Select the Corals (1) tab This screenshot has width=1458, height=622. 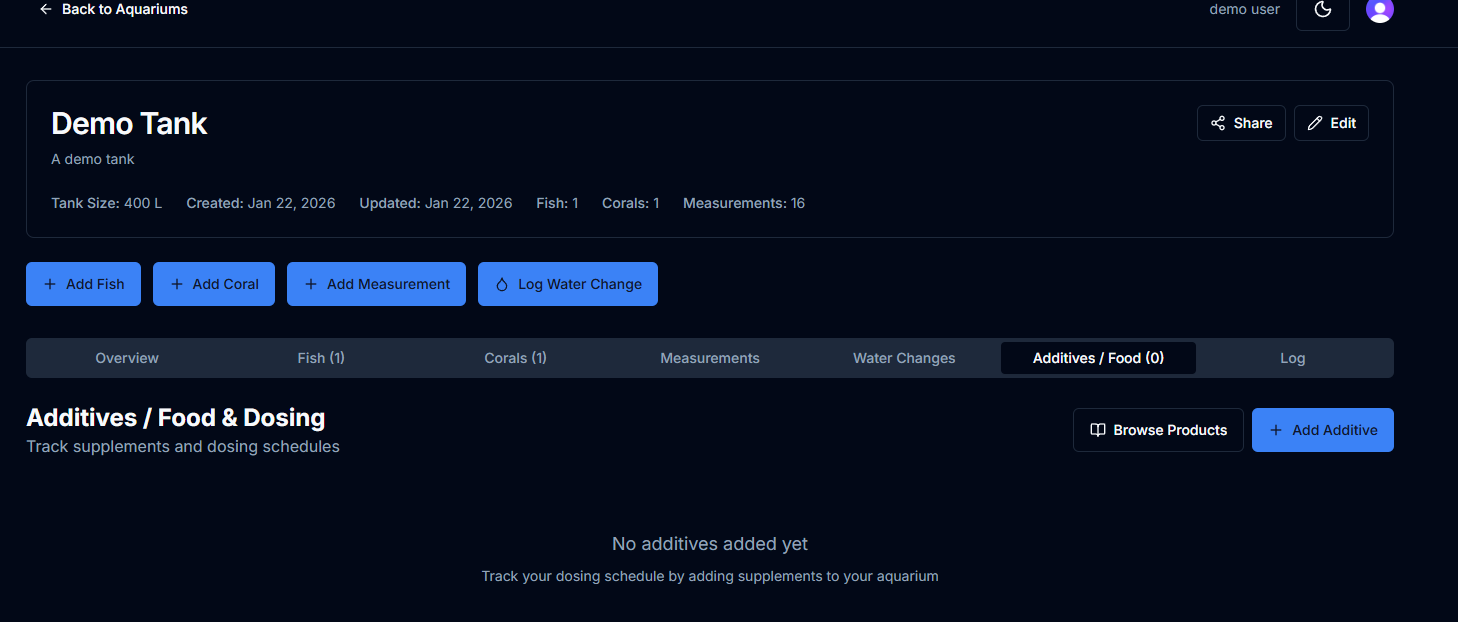(x=515, y=358)
